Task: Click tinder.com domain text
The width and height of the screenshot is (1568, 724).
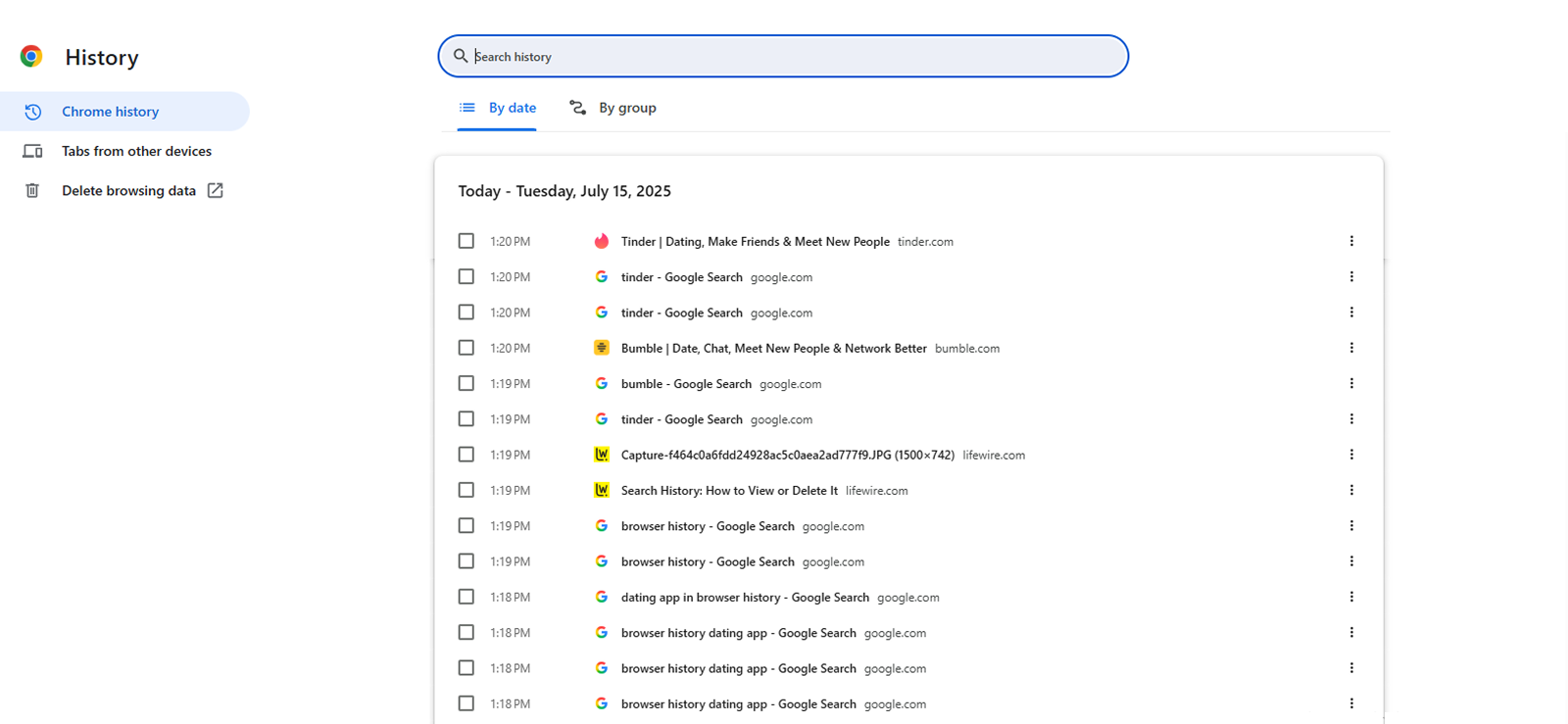Action: (x=925, y=242)
